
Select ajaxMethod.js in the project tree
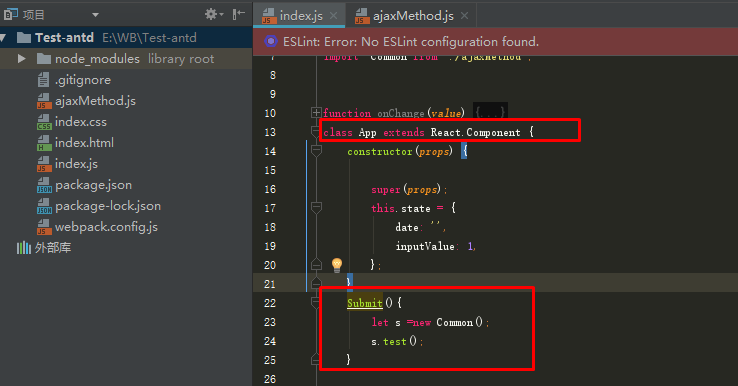click(95, 101)
